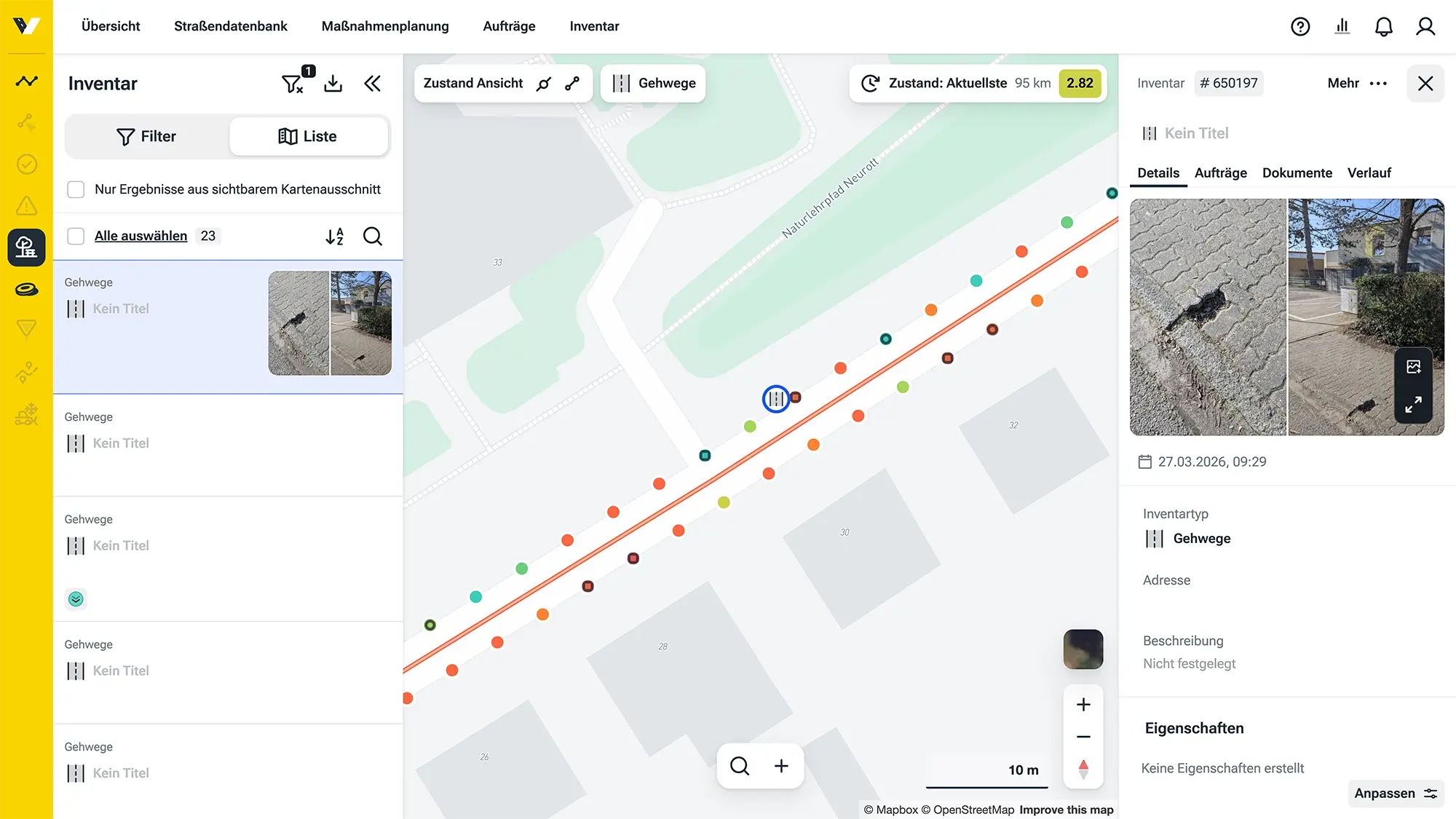Select the tree inventory sidebar icon

pyautogui.click(x=26, y=248)
